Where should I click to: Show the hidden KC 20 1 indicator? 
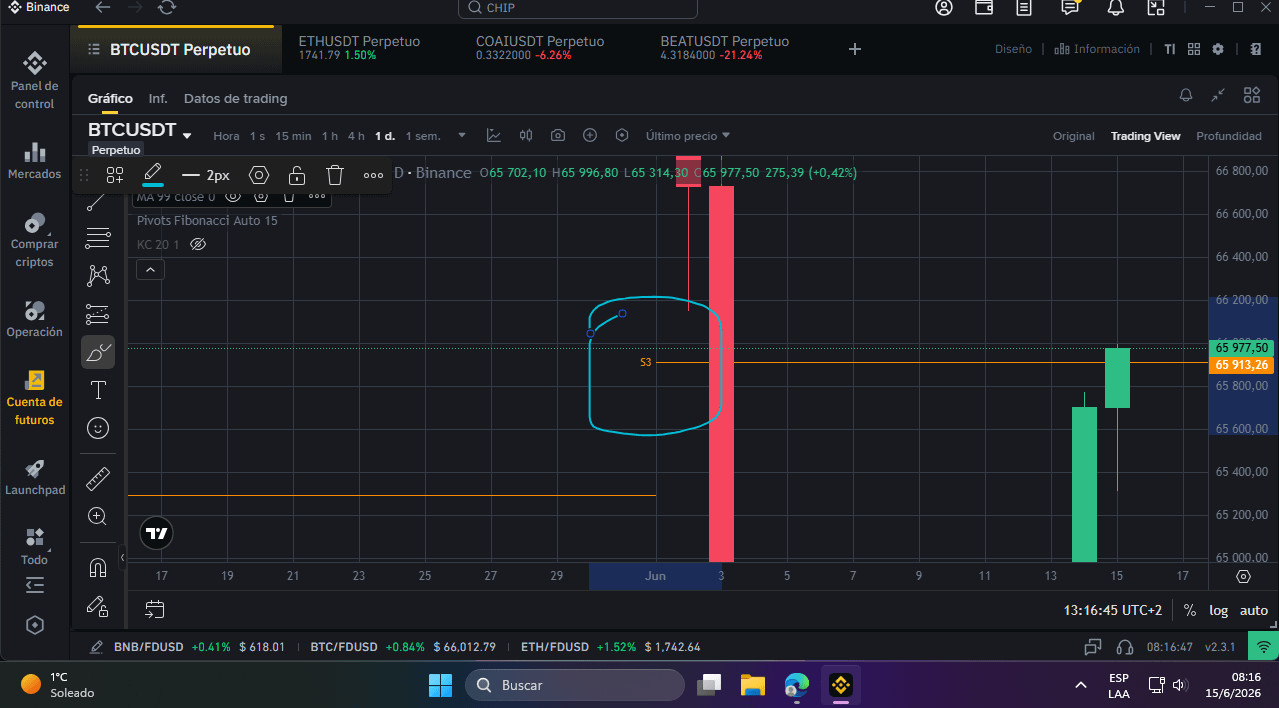[x=198, y=244]
